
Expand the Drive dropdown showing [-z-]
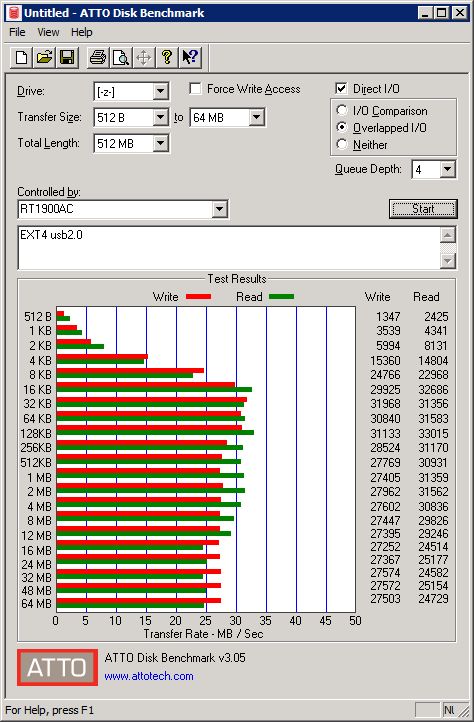131,92
